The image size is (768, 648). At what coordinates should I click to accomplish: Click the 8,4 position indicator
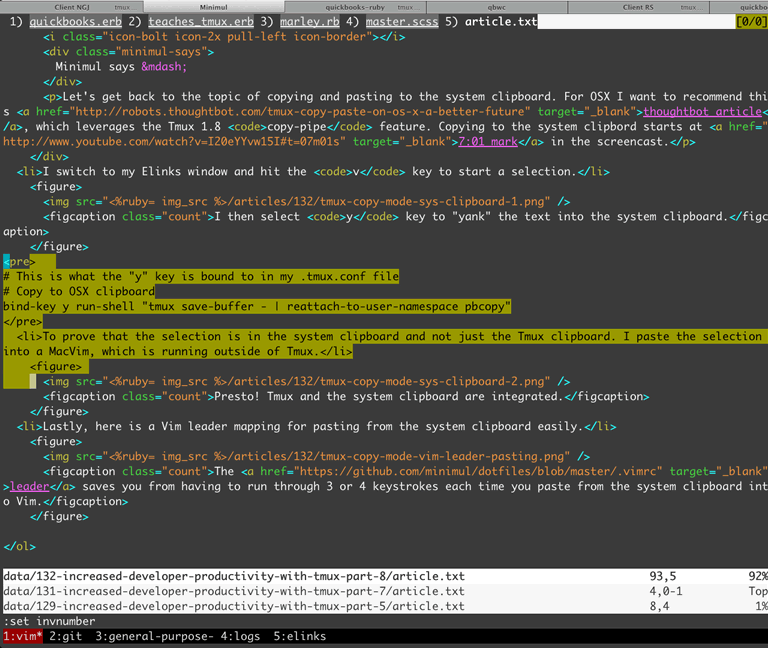pos(659,606)
